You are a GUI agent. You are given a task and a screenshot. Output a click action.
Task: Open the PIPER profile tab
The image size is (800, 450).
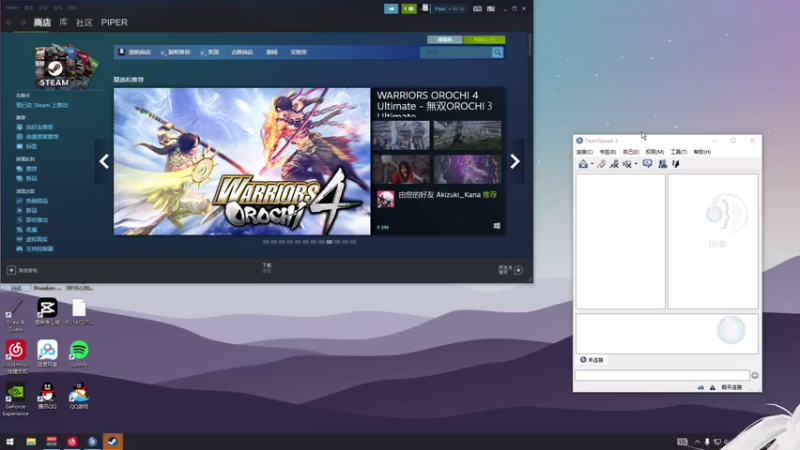[114, 22]
